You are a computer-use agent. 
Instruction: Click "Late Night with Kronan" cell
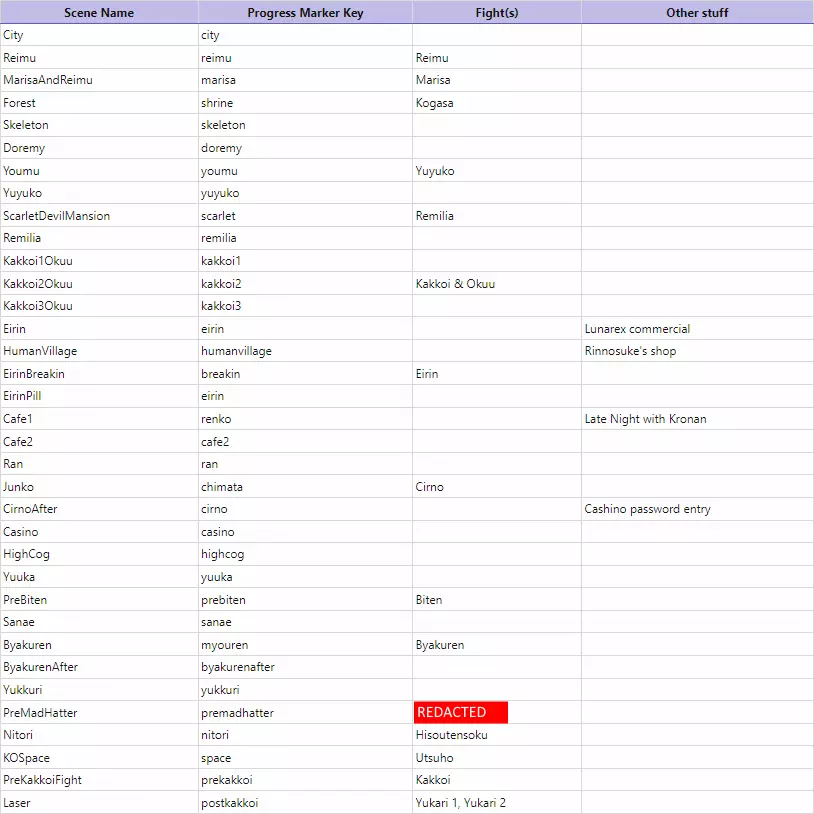click(x=645, y=419)
